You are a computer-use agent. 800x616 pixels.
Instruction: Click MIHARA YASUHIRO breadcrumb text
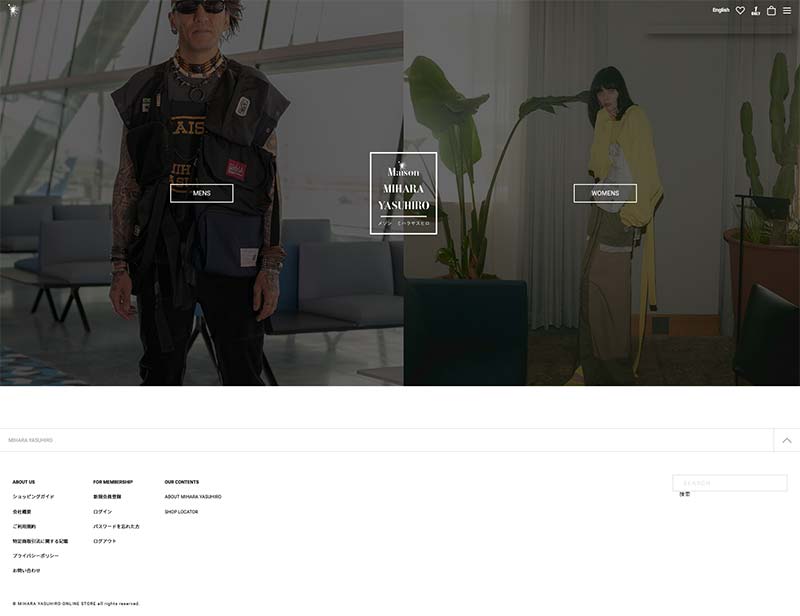(x=31, y=440)
